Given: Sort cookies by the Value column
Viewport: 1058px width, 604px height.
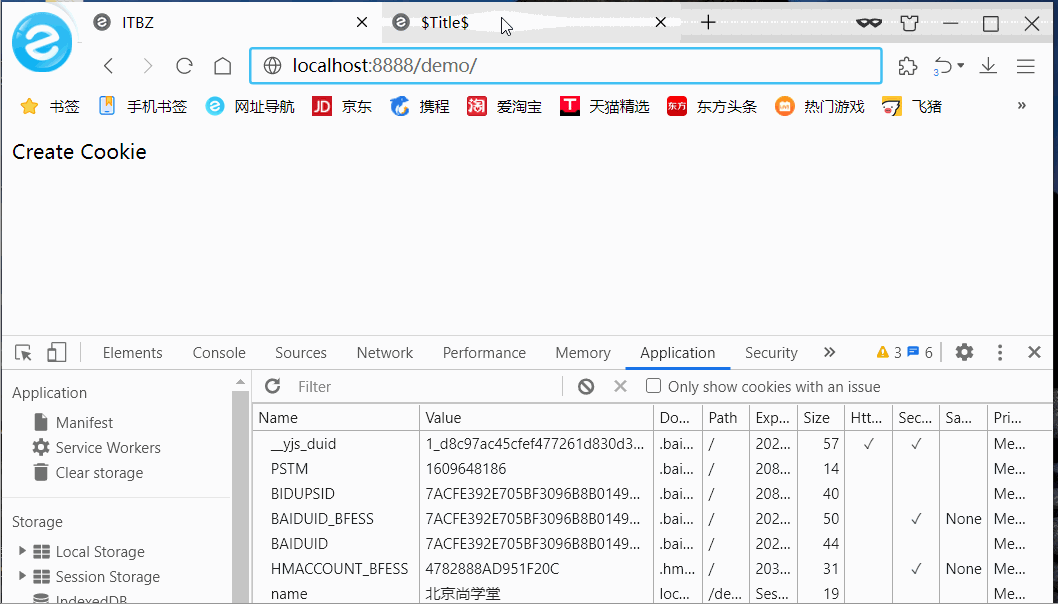Looking at the screenshot, I should [536, 418].
